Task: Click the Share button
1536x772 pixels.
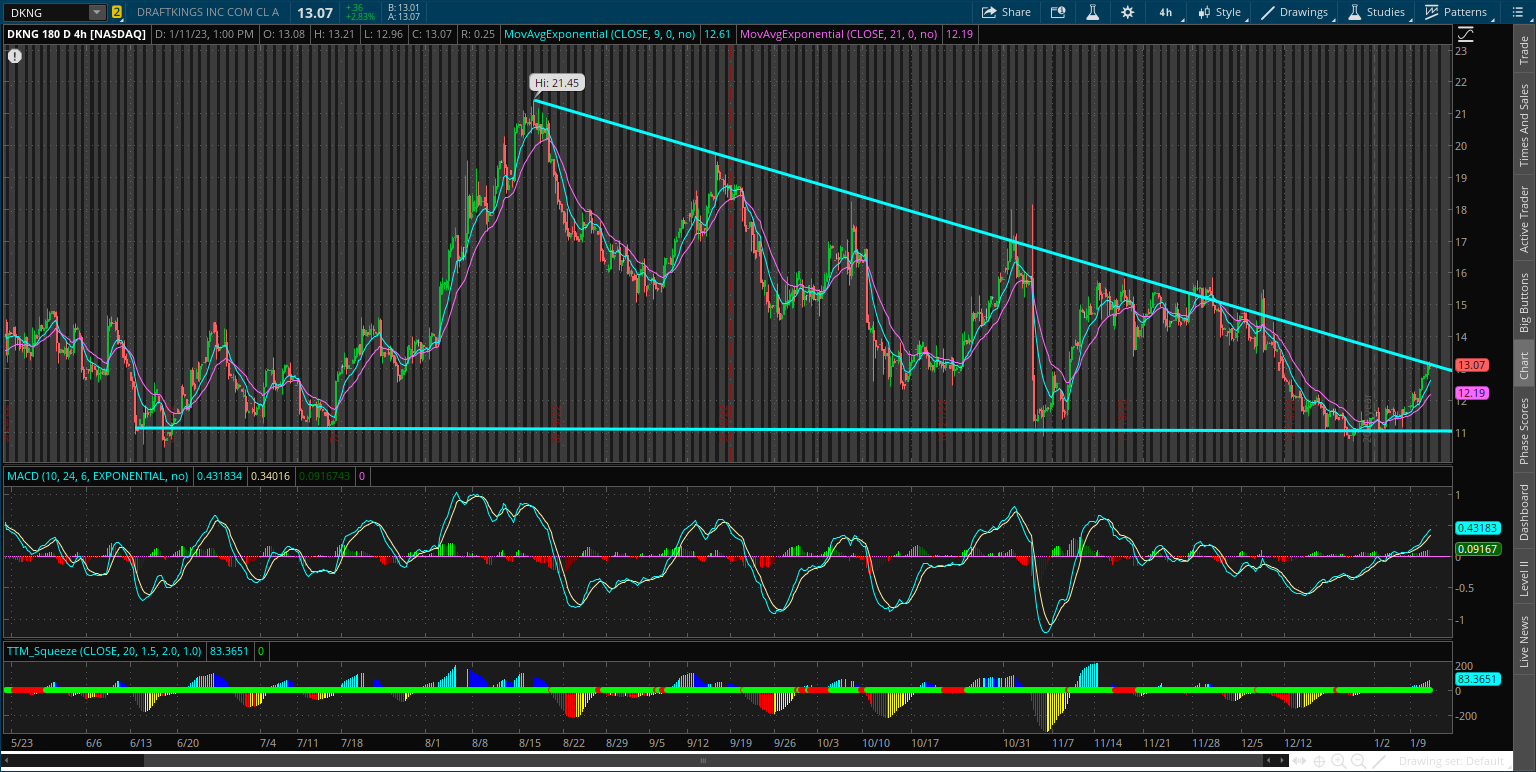Action: [x=1006, y=12]
